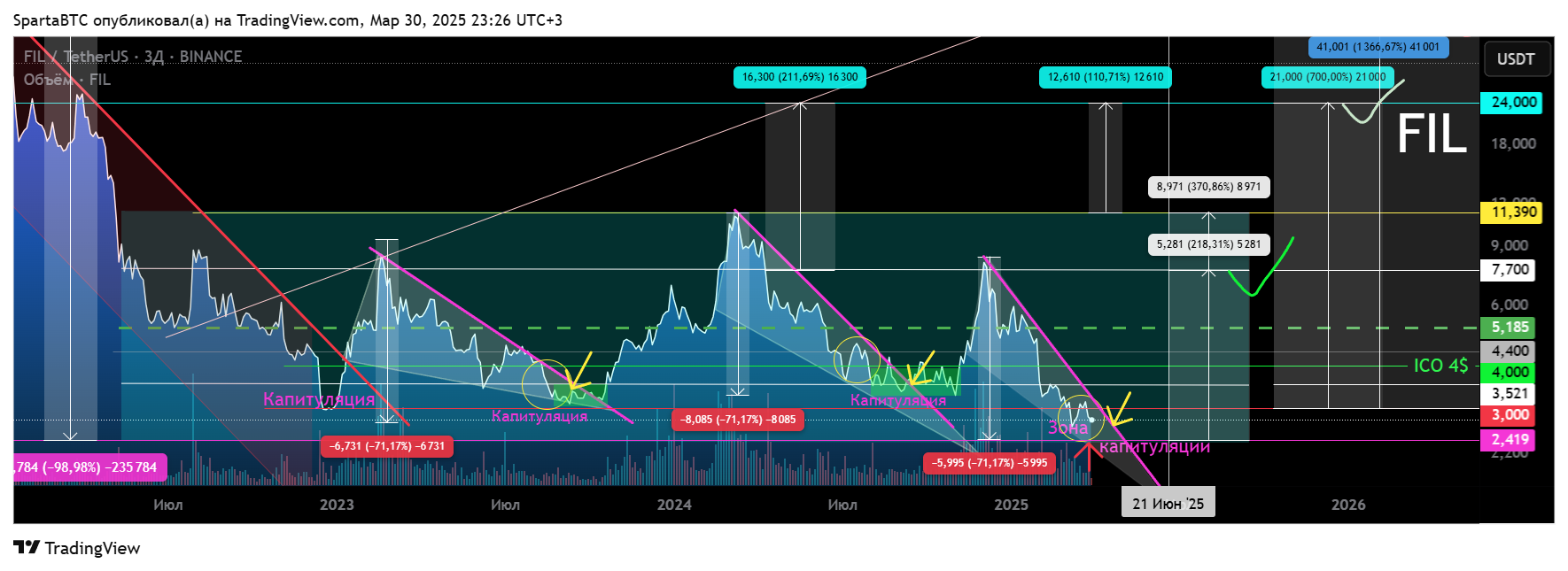Select the 41,001 (1 366,67%) measurement label
Image resolution: width=1568 pixels, height=571 pixels.
(x=1378, y=47)
